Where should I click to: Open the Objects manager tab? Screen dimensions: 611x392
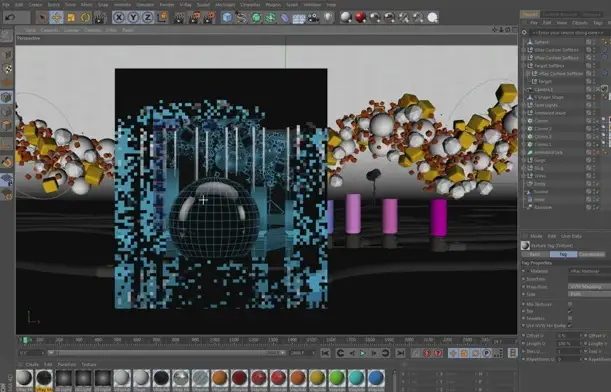[530, 14]
